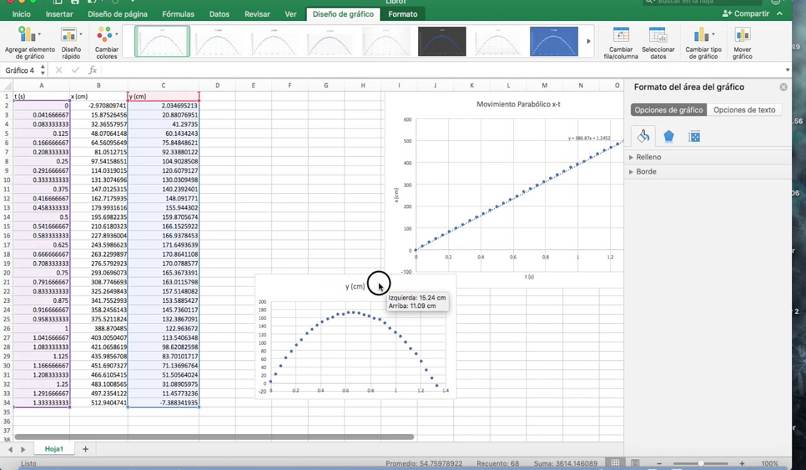The height and width of the screenshot is (470, 806).
Task: Expand the formula bar chevron
Action: (787, 70)
